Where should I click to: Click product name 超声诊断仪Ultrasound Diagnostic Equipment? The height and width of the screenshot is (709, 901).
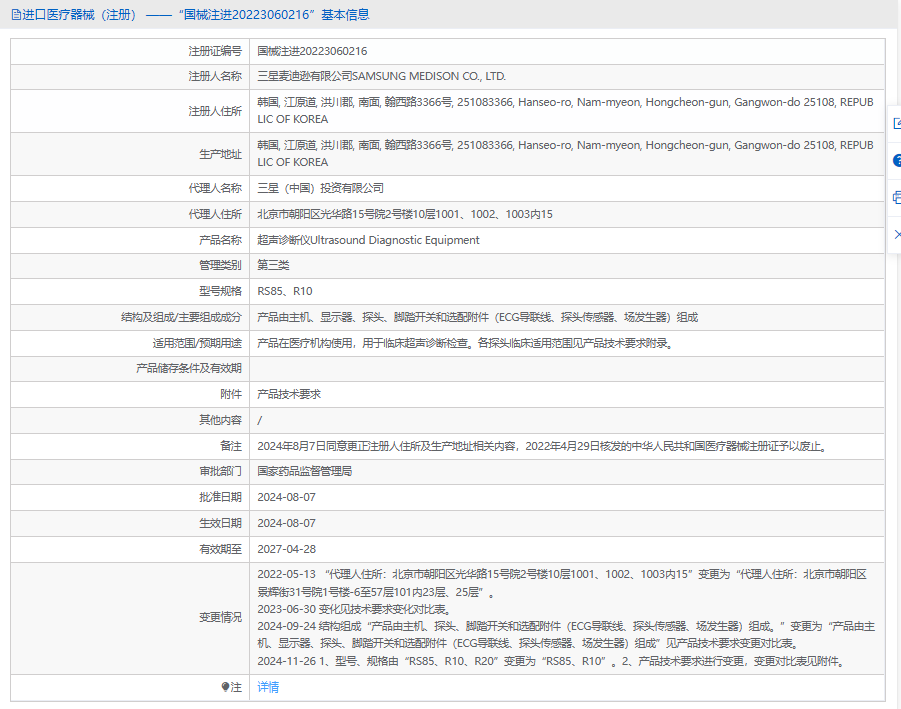pos(368,240)
